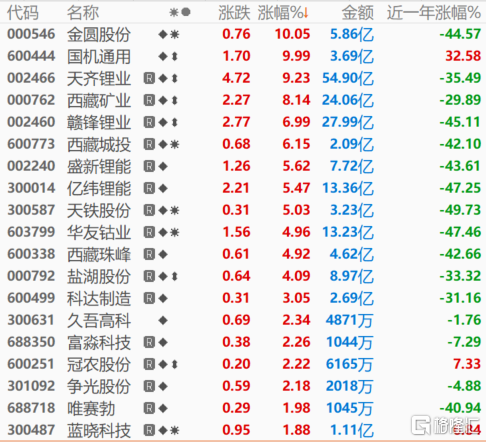
Task: Click the R badge next to 科达制造
Action: point(149,298)
